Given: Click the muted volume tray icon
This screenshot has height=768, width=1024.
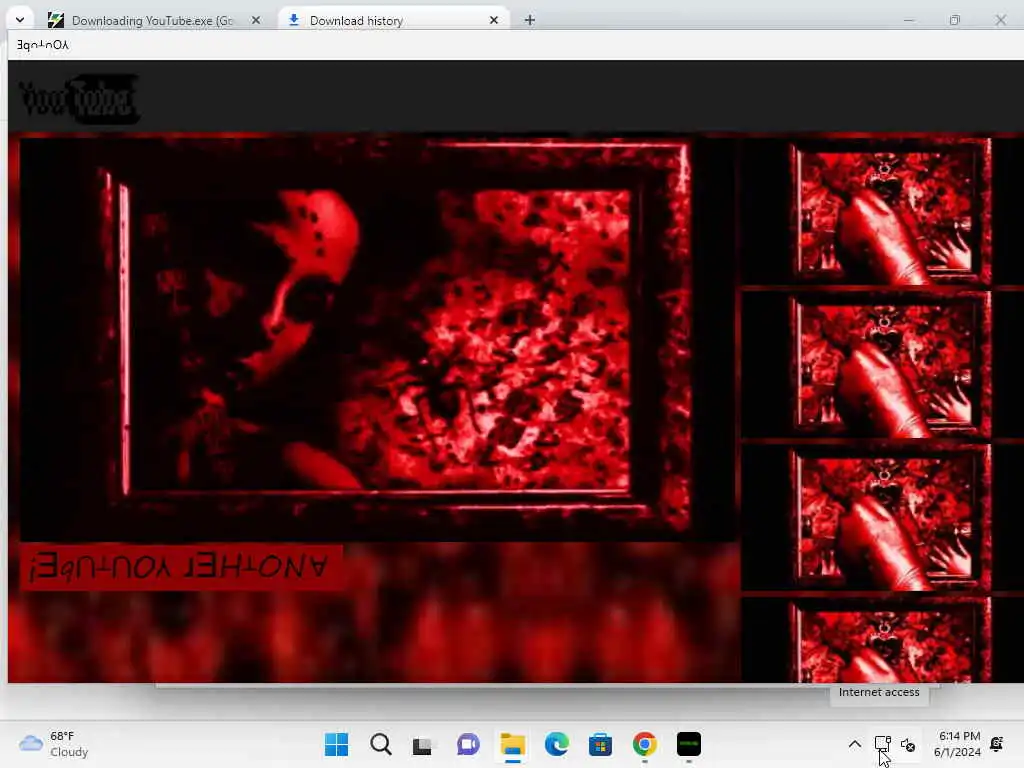Looking at the screenshot, I should [908, 744].
